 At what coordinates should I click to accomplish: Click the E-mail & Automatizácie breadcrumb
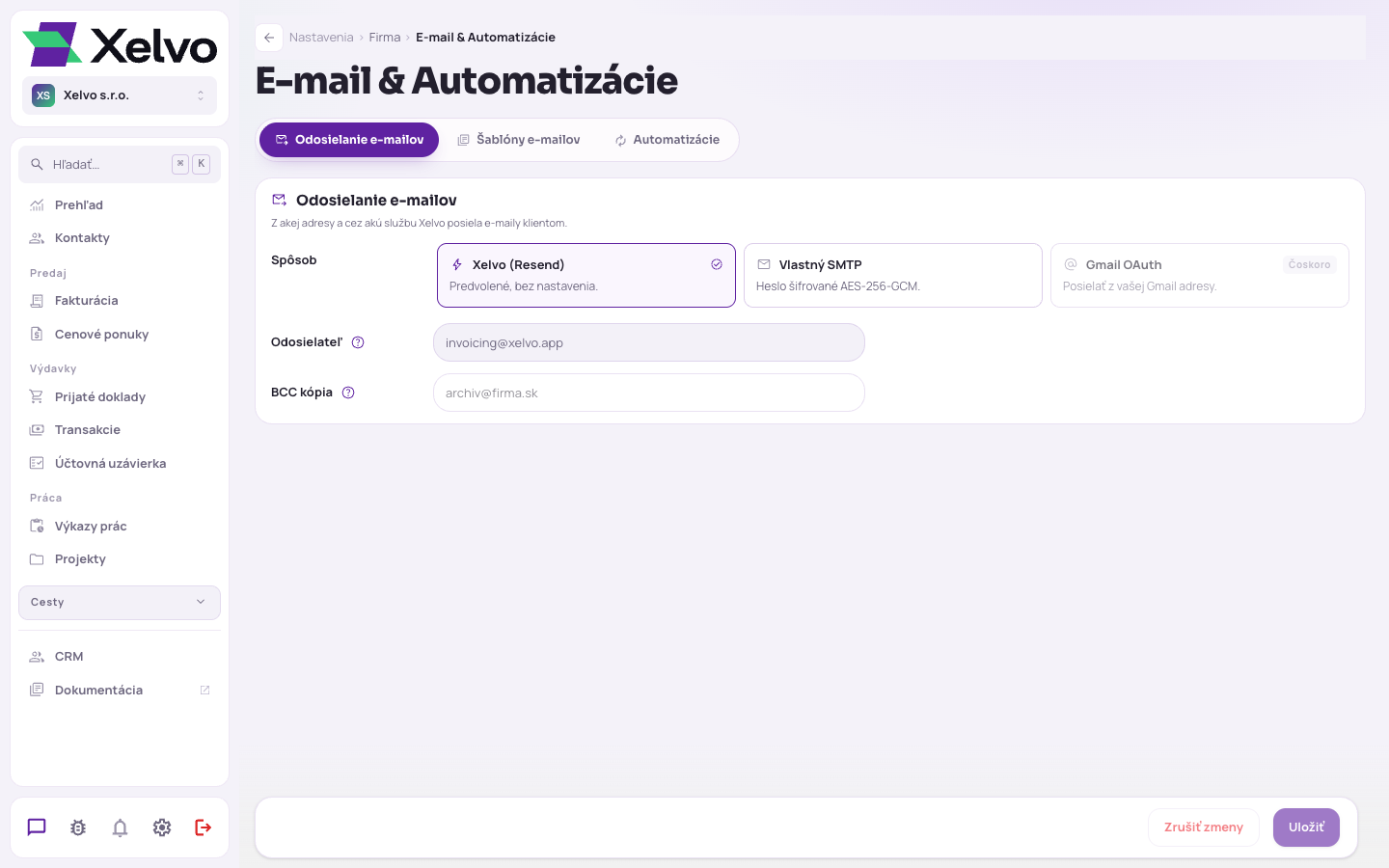click(485, 38)
